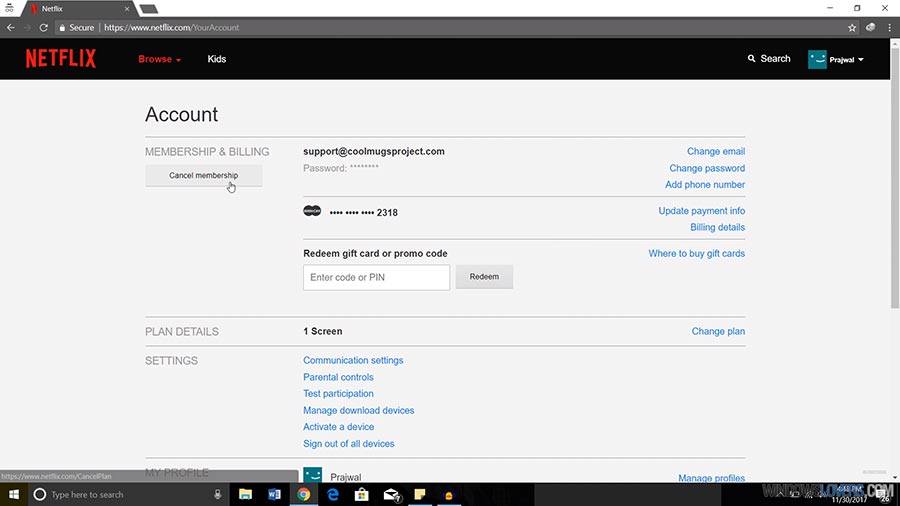Click the Redeem button
Viewport: 900px width, 506px height.
click(x=484, y=277)
